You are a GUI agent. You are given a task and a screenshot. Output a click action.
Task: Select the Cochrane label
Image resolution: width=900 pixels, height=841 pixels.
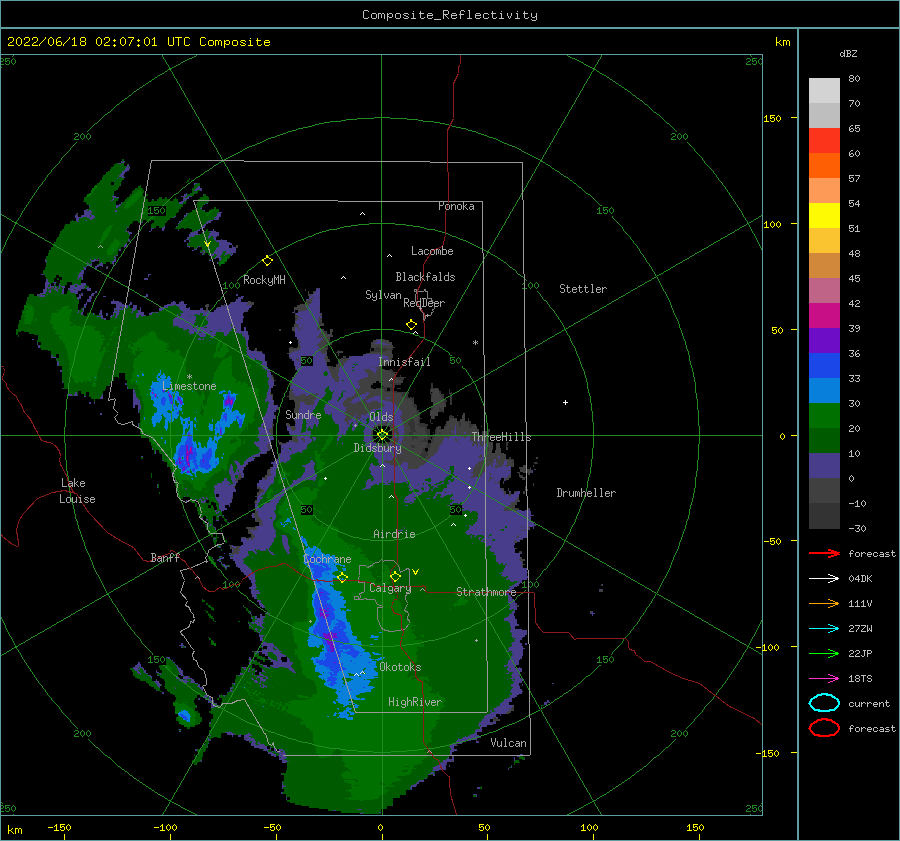point(327,559)
